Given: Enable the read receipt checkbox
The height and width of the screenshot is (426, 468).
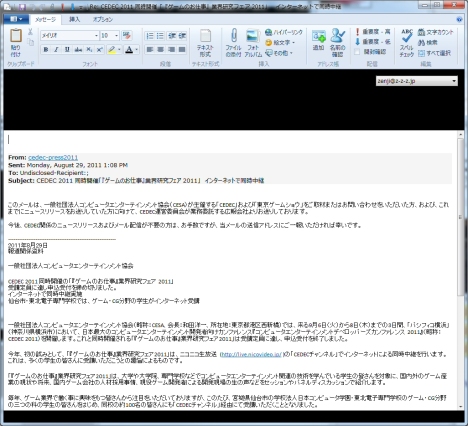Looking at the screenshot, I should pos(357,52).
